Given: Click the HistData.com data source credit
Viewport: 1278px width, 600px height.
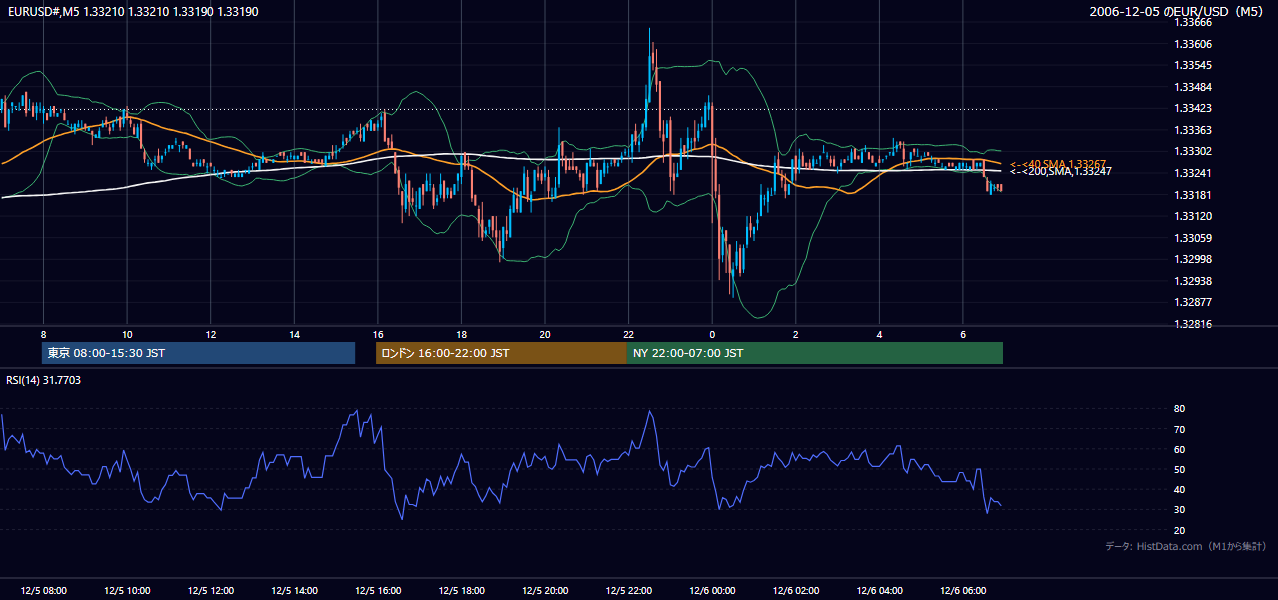Looking at the screenshot, I should [x=1185, y=546].
